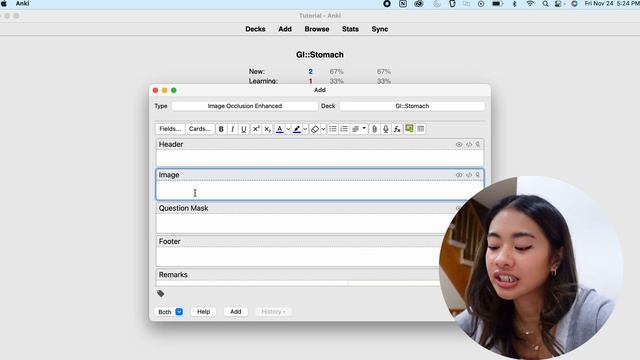Open the Fields... dialog
The image size is (640, 360).
170,129
